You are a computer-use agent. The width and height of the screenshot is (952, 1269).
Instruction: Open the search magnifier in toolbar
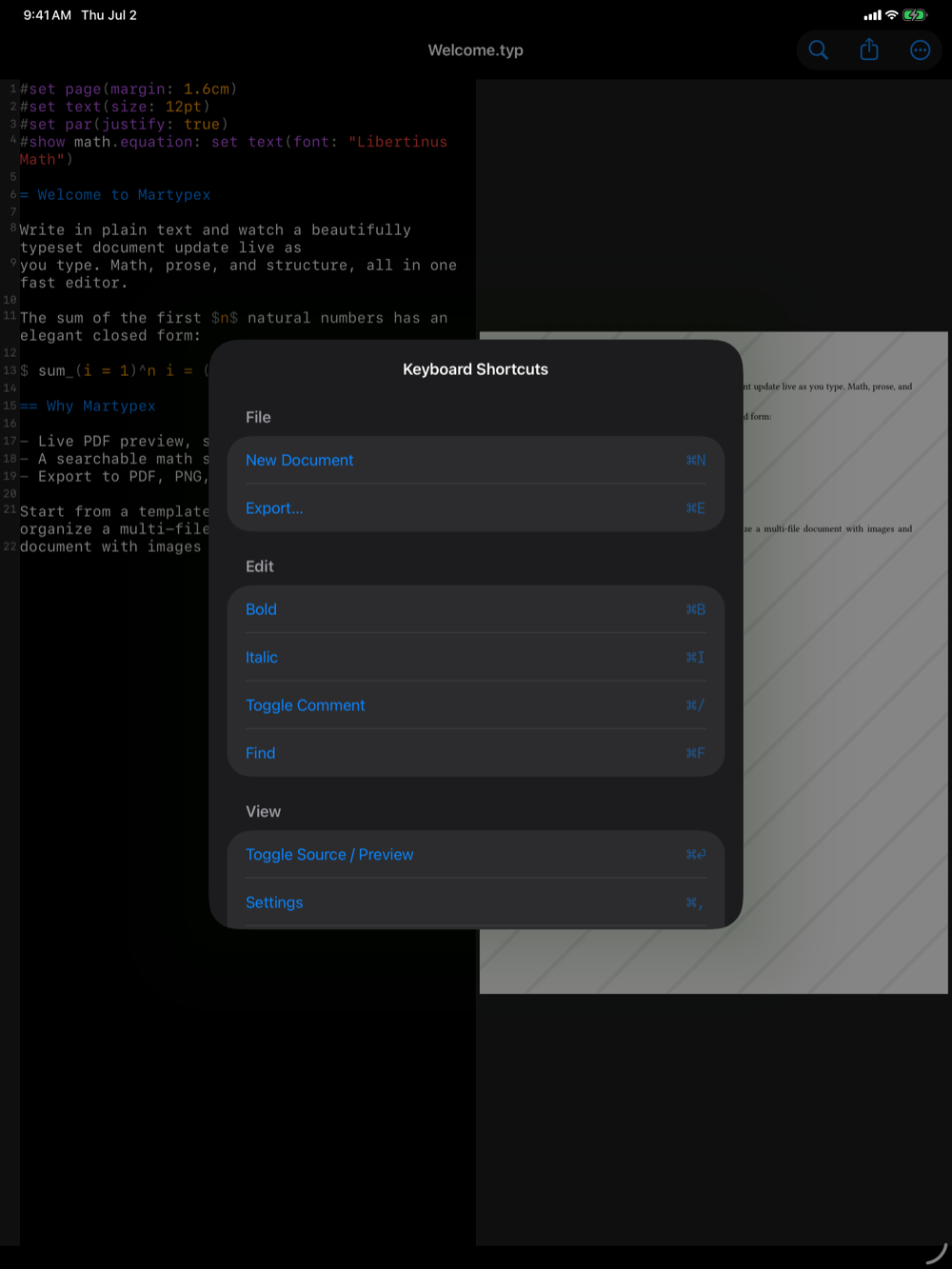818,50
